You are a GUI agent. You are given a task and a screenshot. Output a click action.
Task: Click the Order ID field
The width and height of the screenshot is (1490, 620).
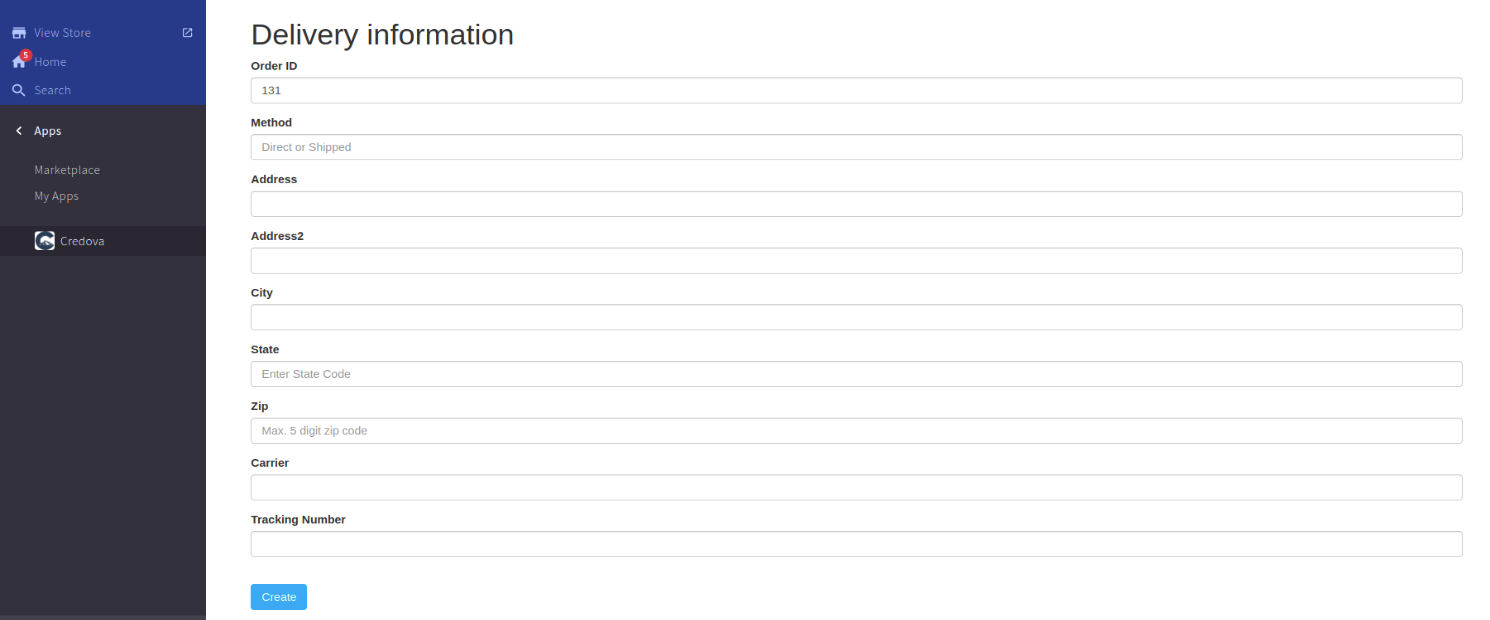(856, 90)
